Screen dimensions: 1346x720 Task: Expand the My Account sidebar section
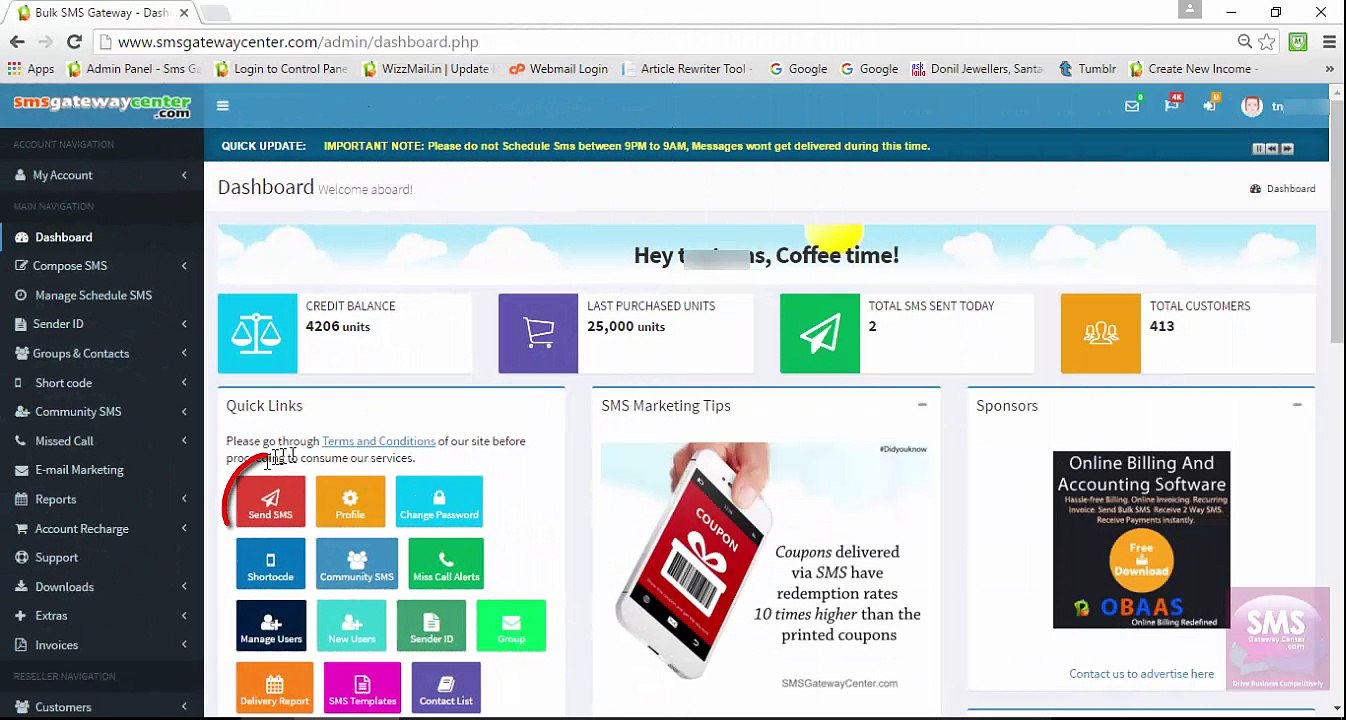pyautogui.click(x=102, y=175)
